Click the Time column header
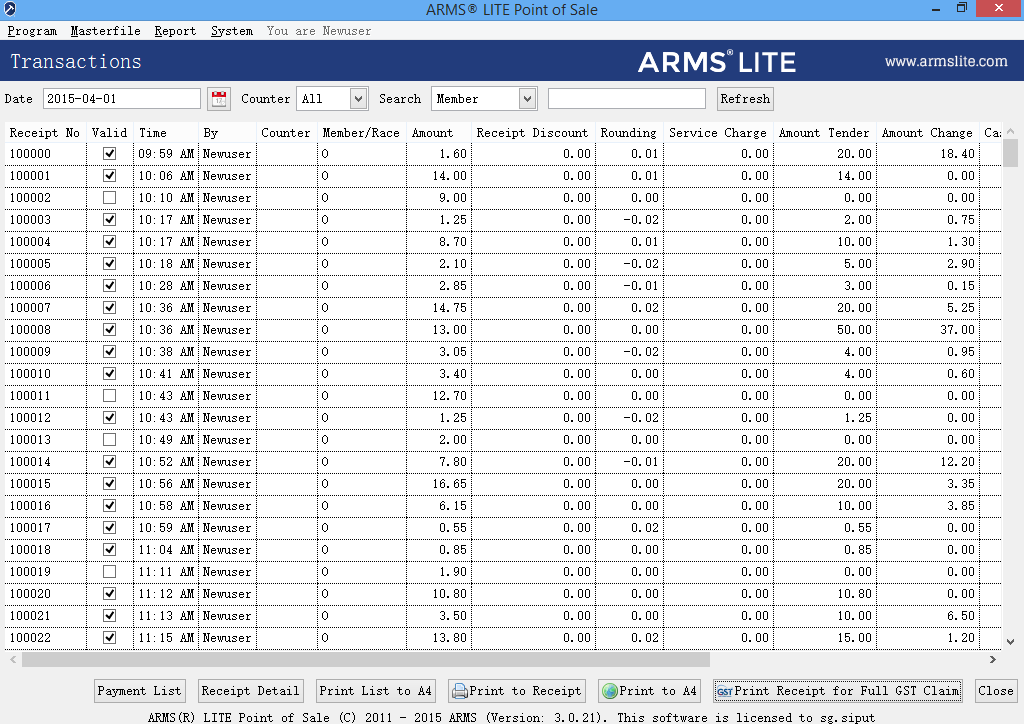Viewport: 1024px width, 724px height. [x=166, y=133]
